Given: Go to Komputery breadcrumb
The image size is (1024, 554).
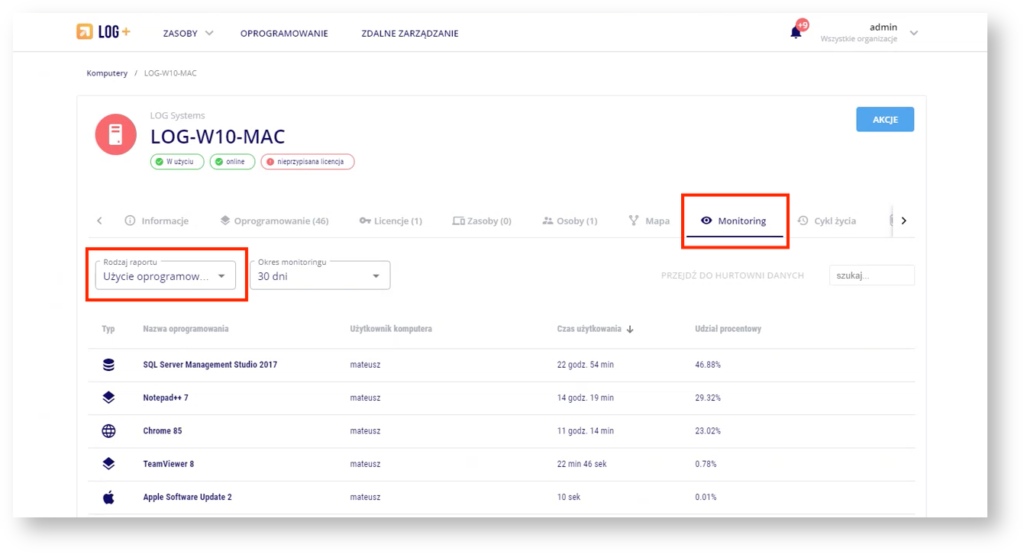Looking at the screenshot, I should [107, 73].
